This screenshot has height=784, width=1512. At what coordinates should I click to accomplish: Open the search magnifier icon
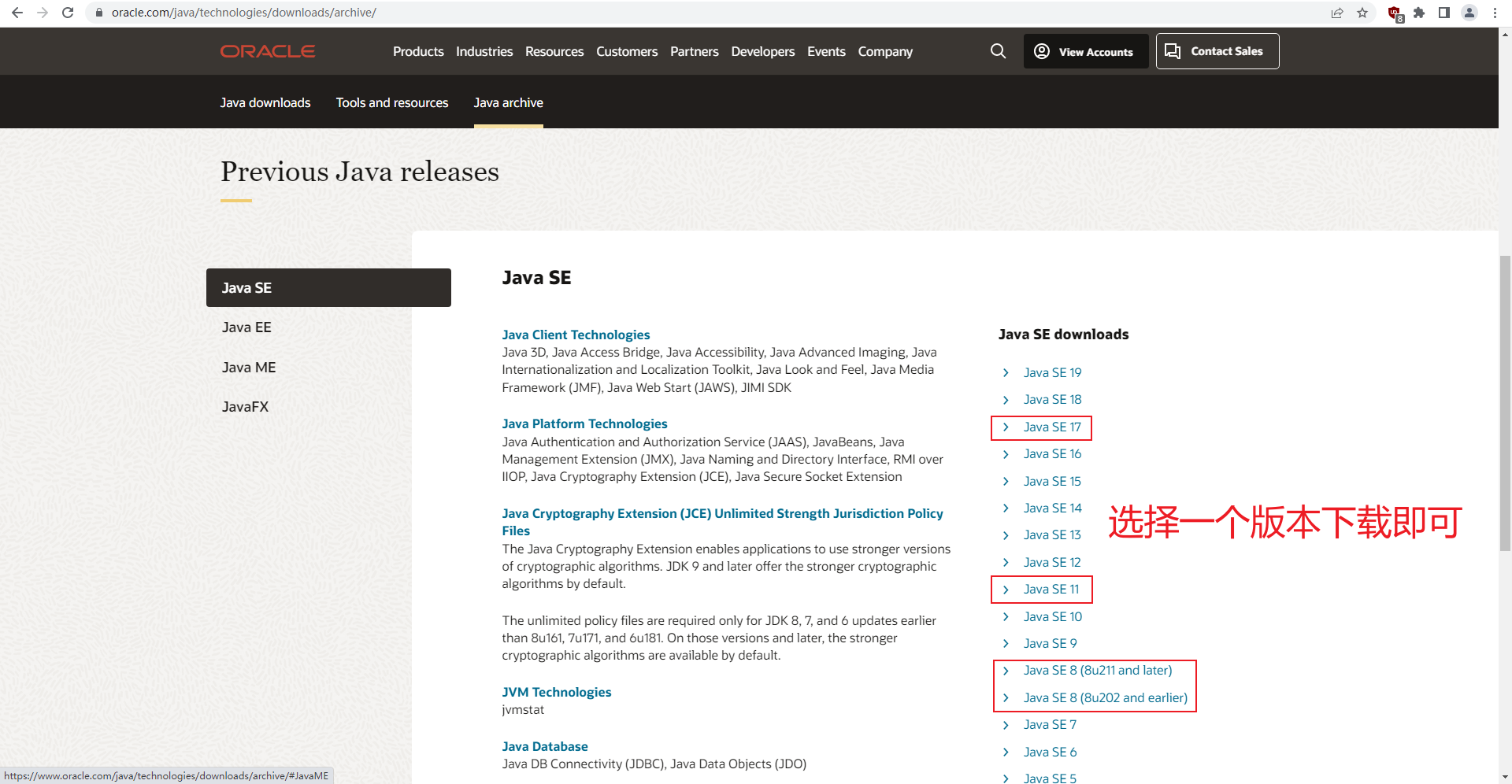pyautogui.click(x=998, y=51)
